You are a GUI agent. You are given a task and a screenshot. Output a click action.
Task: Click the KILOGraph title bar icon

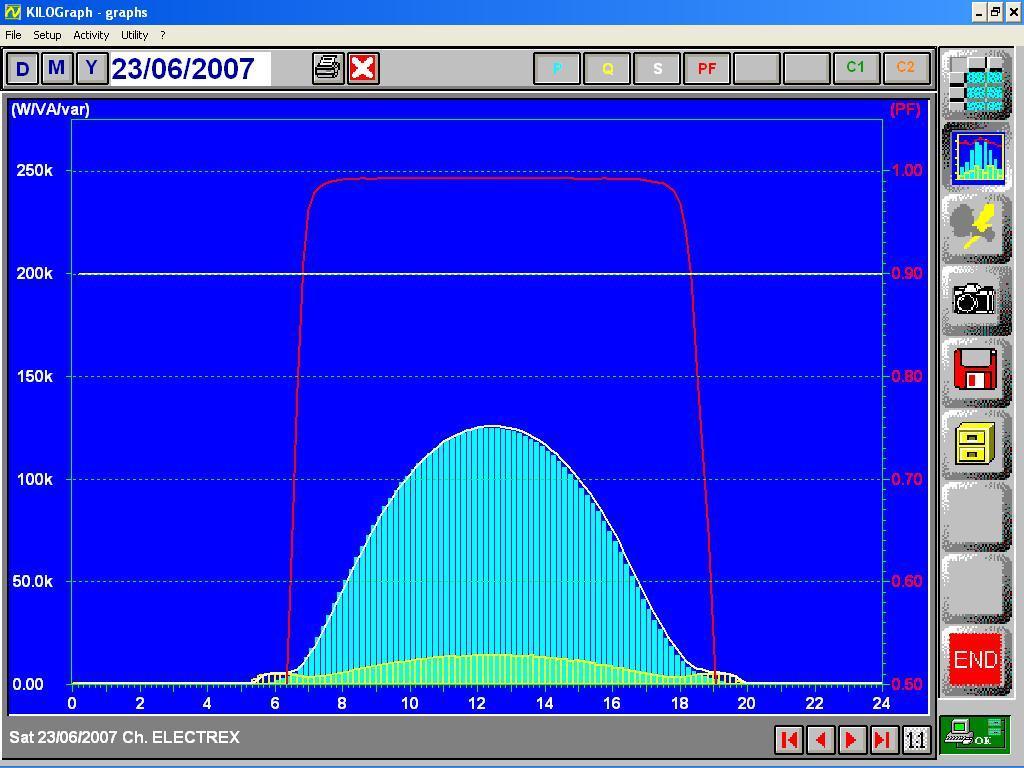(x=12, y=12)
